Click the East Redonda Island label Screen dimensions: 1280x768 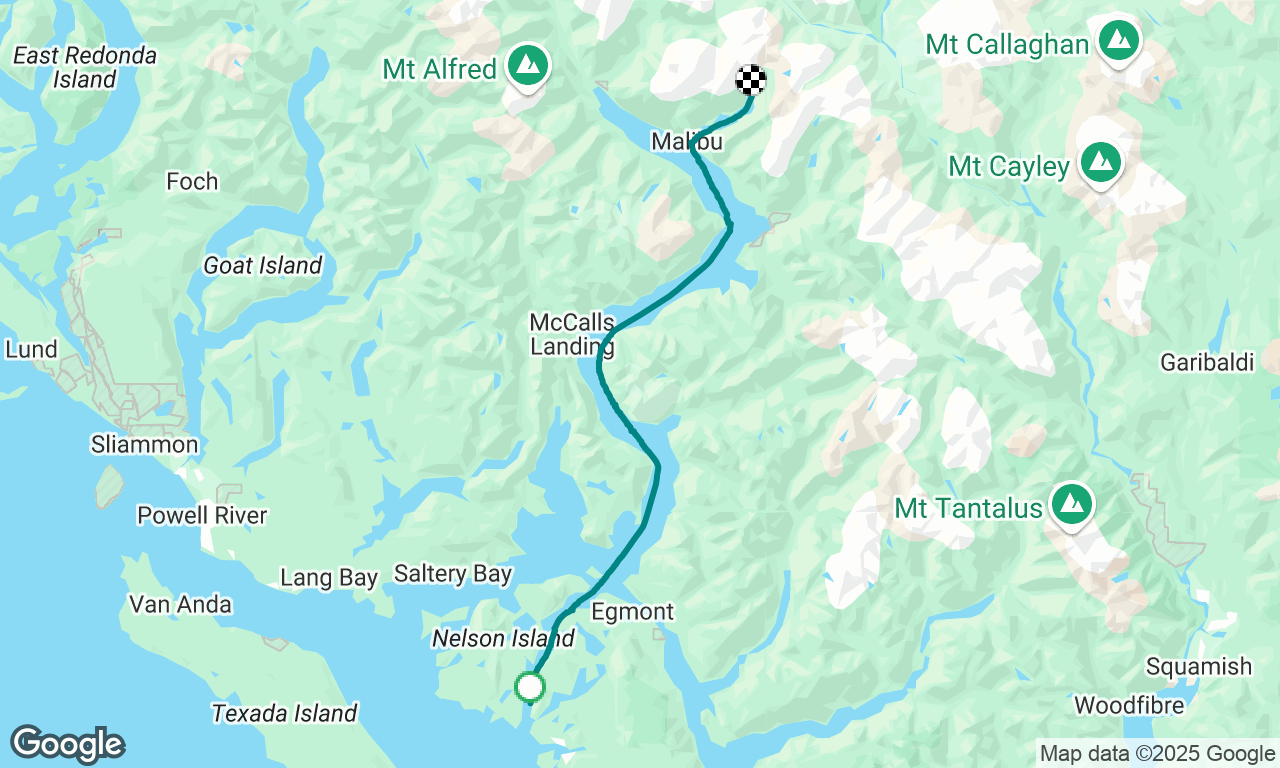click(x=85, y=67)
